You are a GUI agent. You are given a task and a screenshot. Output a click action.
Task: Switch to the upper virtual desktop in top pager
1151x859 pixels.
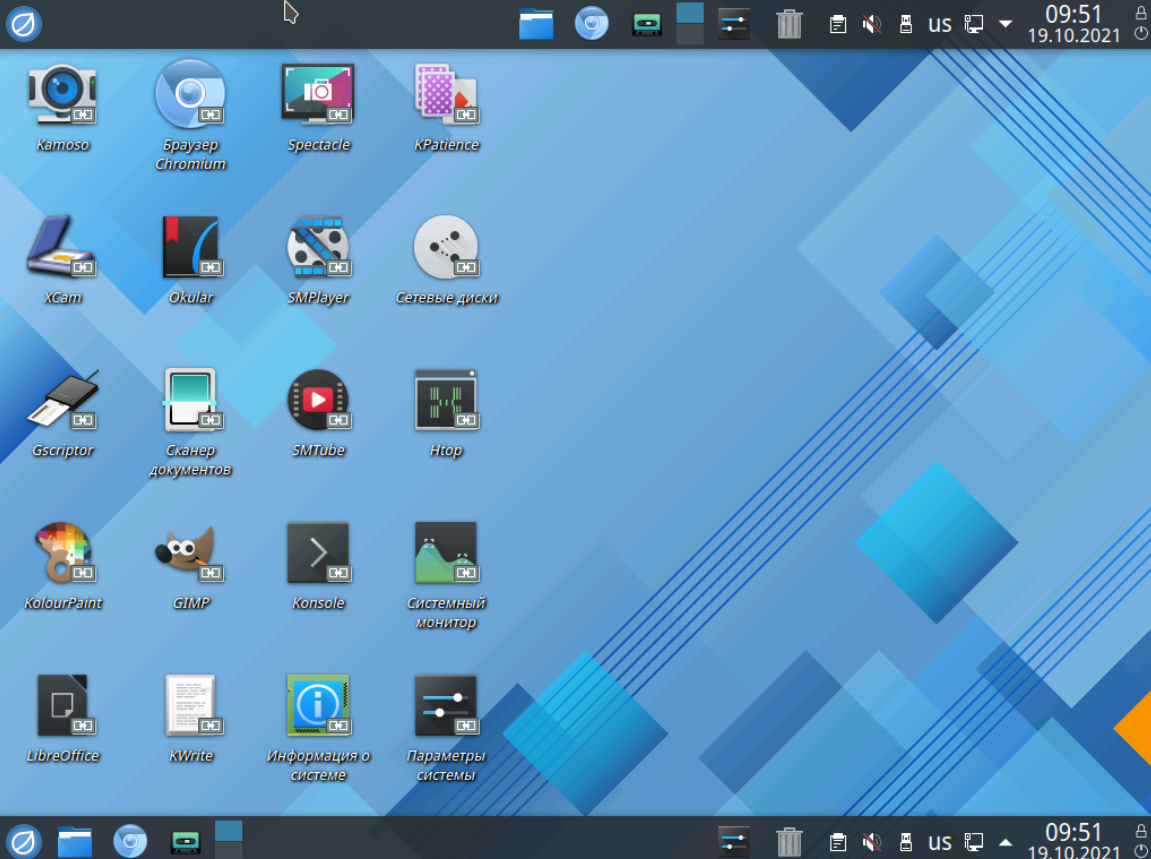pyautogui.click(x=690, y=12)
